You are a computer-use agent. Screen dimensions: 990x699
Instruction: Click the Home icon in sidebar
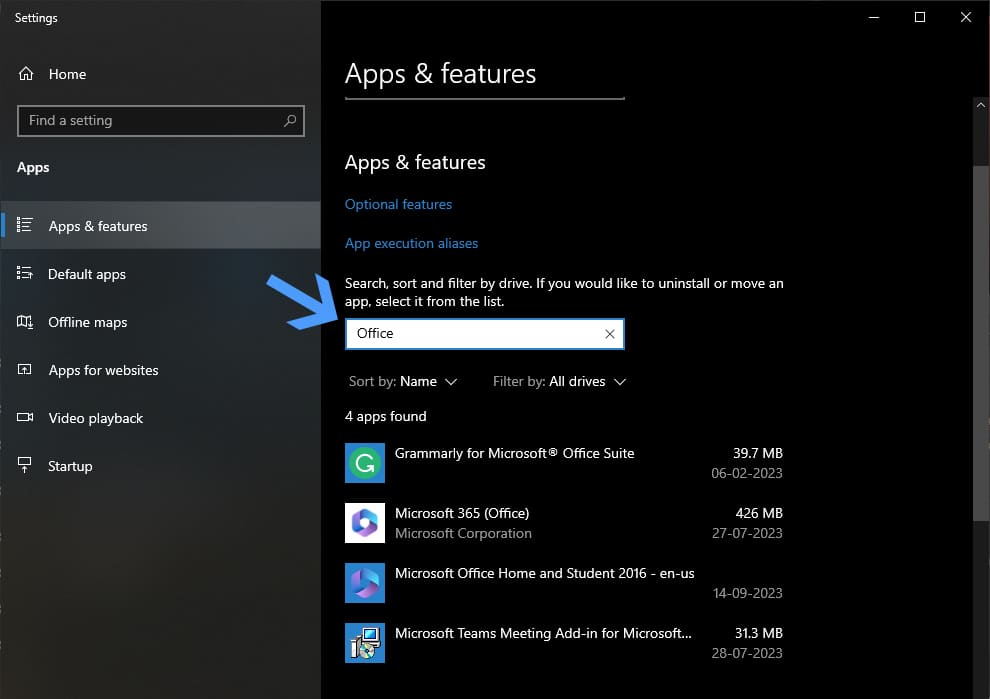coord(26,74)
